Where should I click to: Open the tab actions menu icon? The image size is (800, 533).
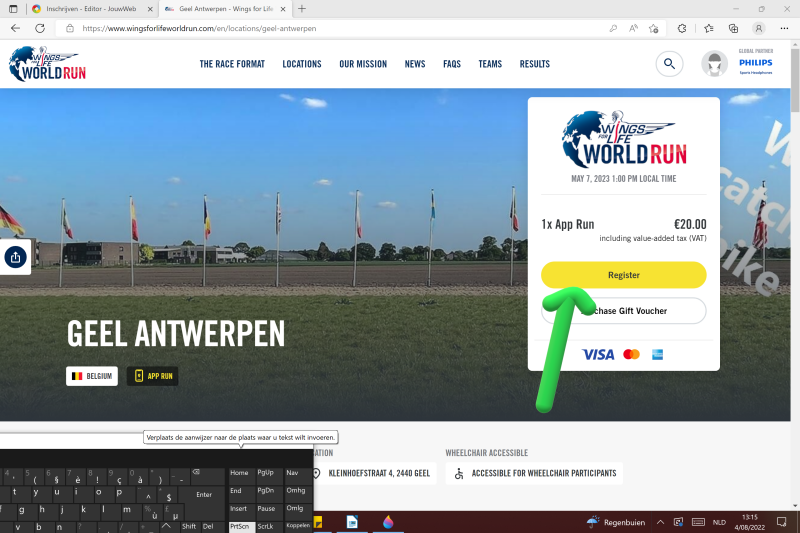click(x=13, y=9)
